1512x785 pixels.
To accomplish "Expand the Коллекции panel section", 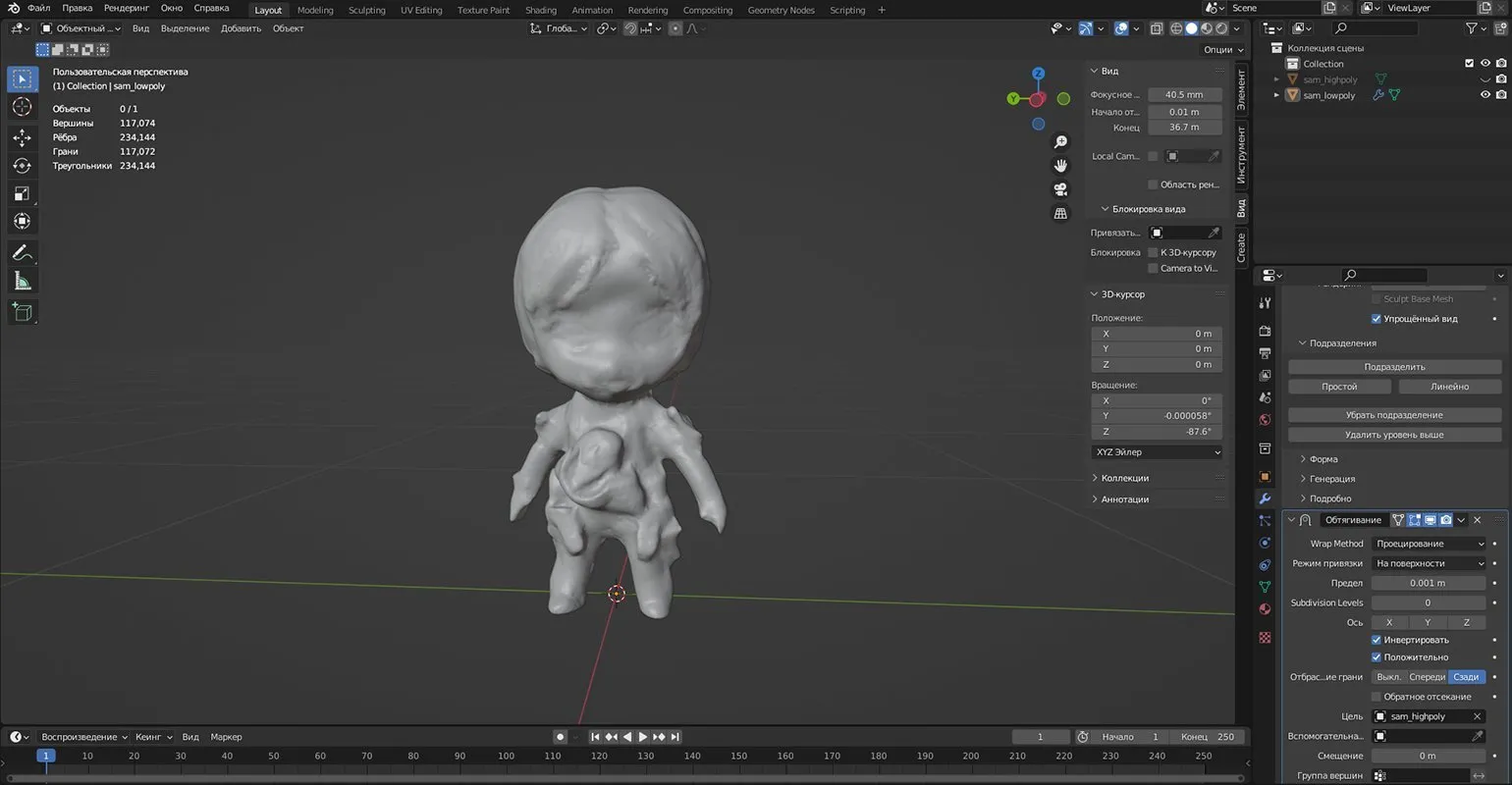I will click(1124, 478).
